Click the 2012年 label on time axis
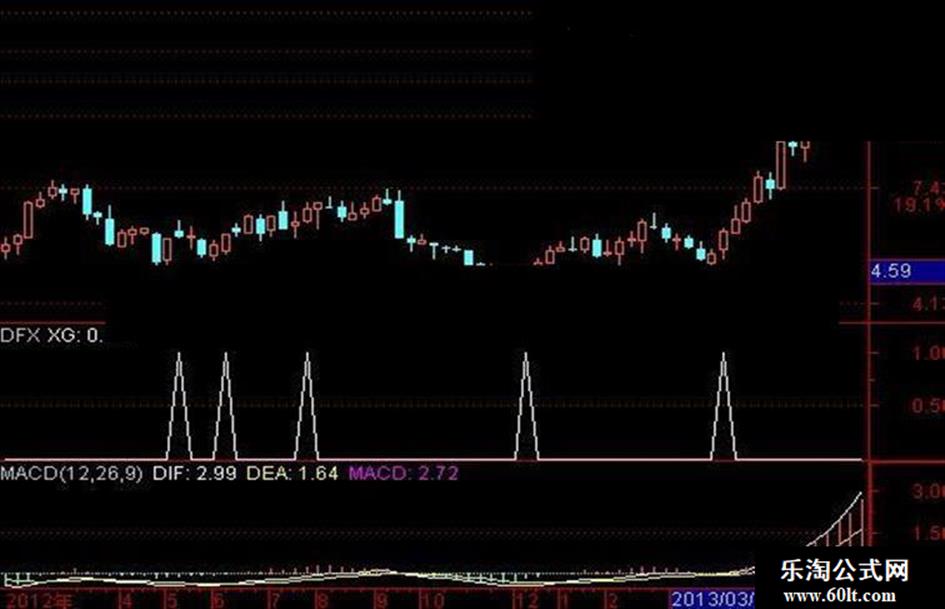The width and height of the screenshot is (945, 609). (39, 600)
